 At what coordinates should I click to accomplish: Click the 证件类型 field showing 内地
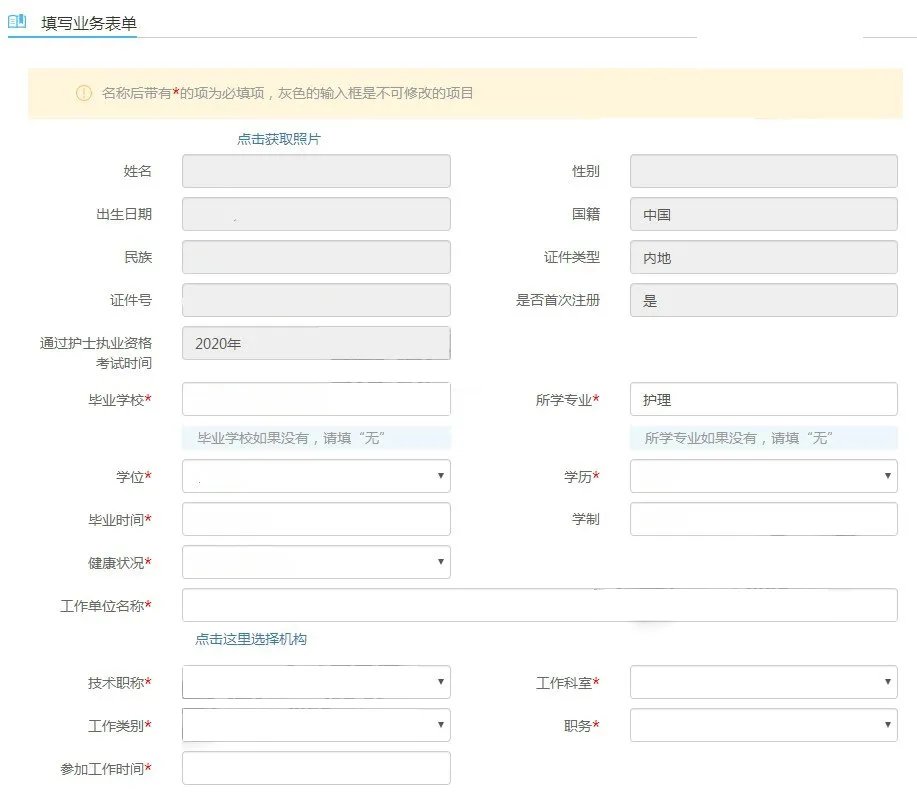(763, 257)
